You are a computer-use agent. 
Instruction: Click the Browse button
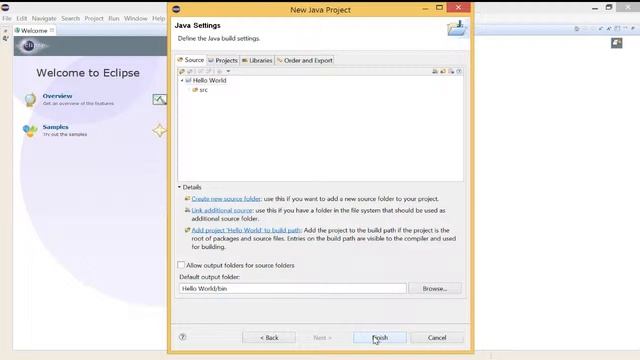[435, 289]
